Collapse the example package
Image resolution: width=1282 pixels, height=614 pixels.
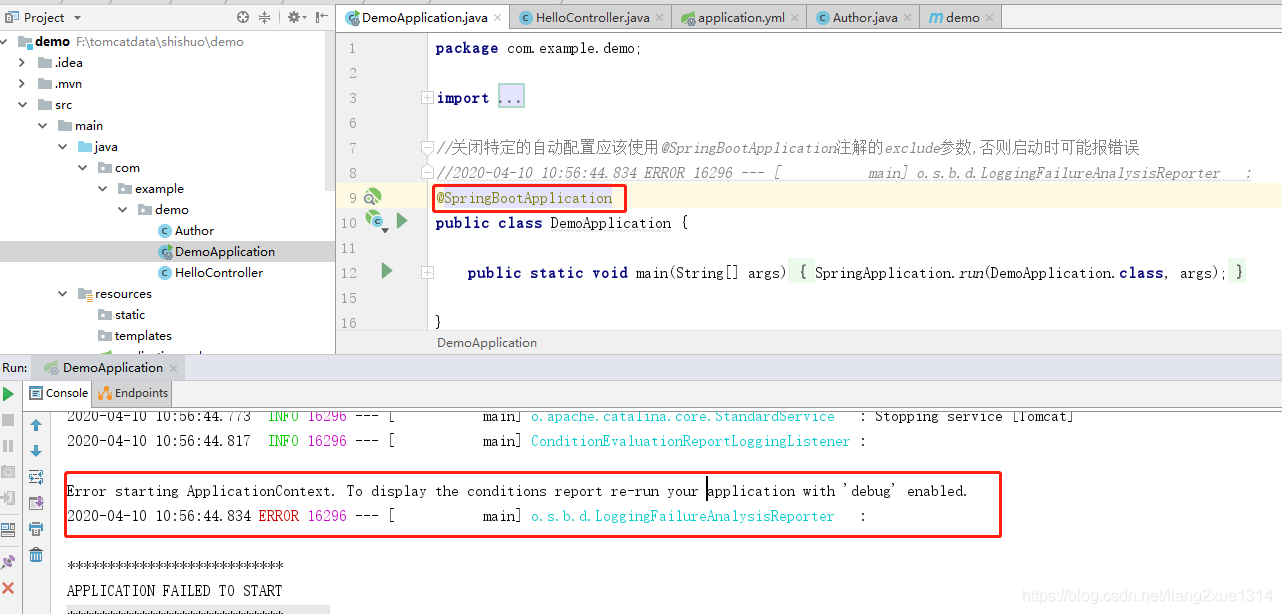click(104, 188)
